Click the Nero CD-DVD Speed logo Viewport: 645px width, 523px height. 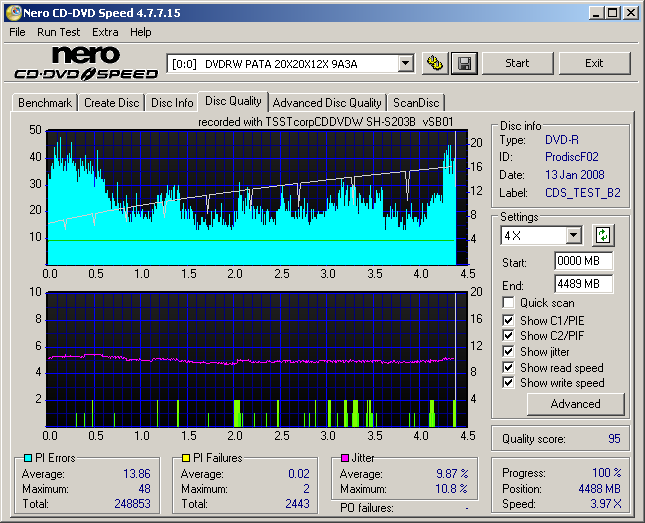coord(86,63)
